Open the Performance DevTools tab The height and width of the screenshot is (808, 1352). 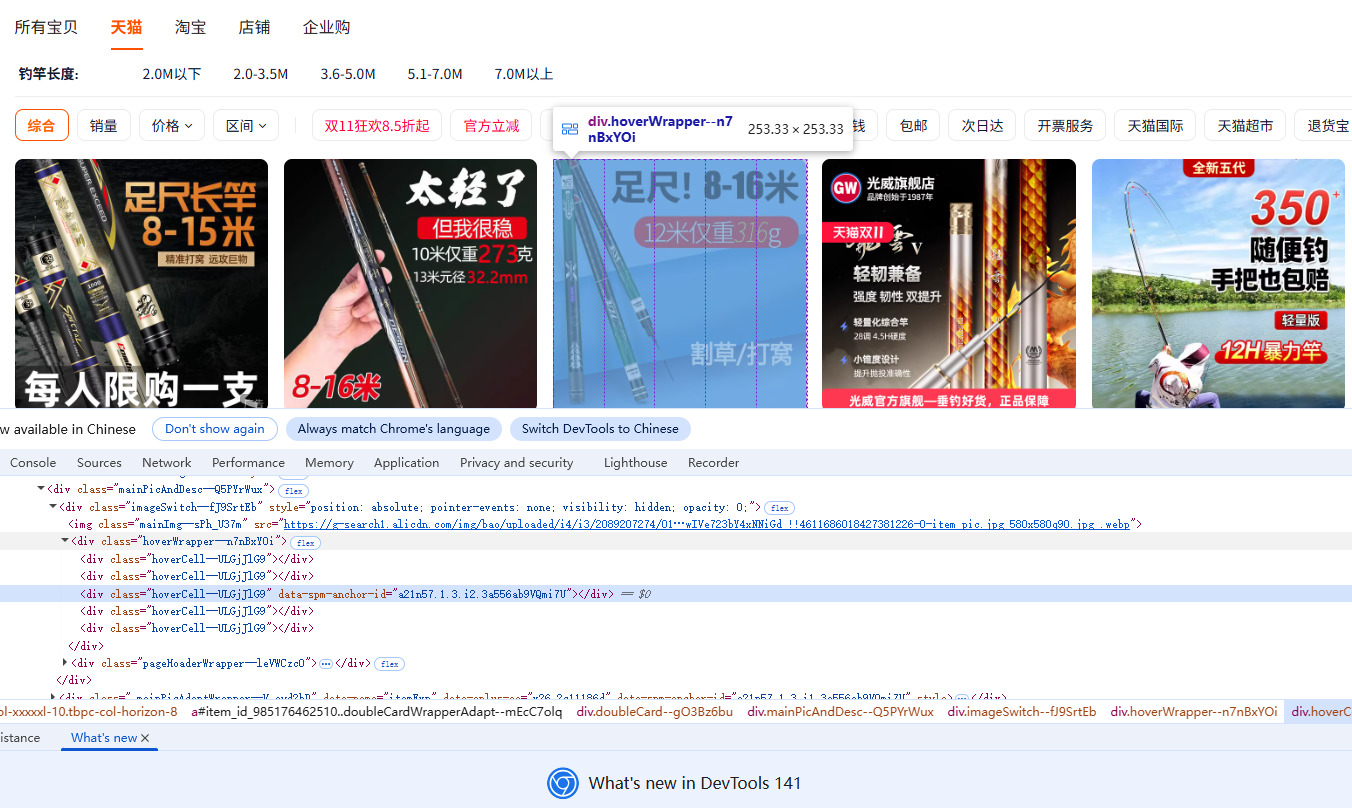coord(248,462)
